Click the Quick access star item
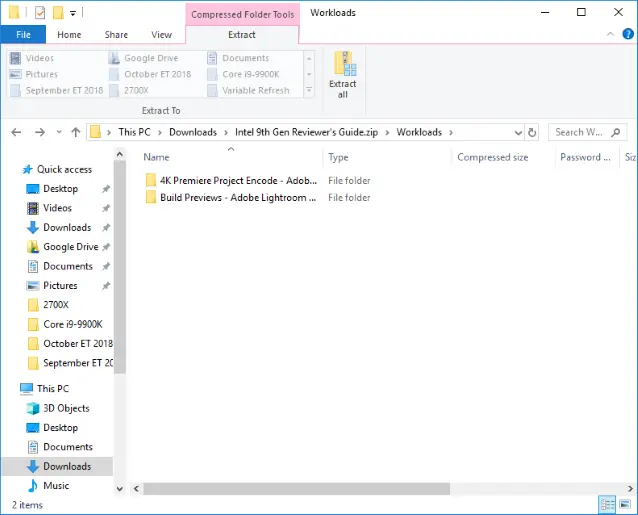 57,169
